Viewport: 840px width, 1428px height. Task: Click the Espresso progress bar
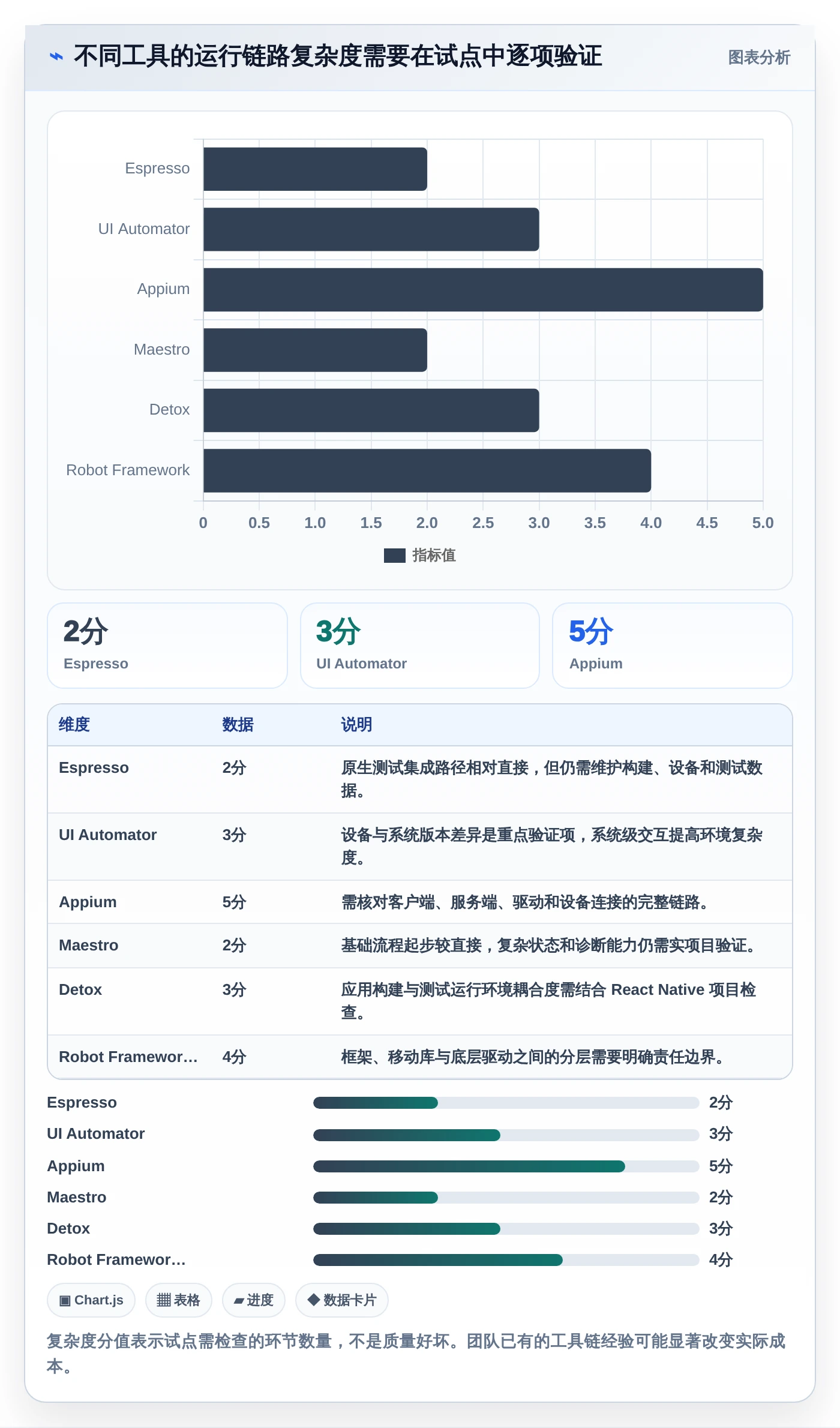506,1103
